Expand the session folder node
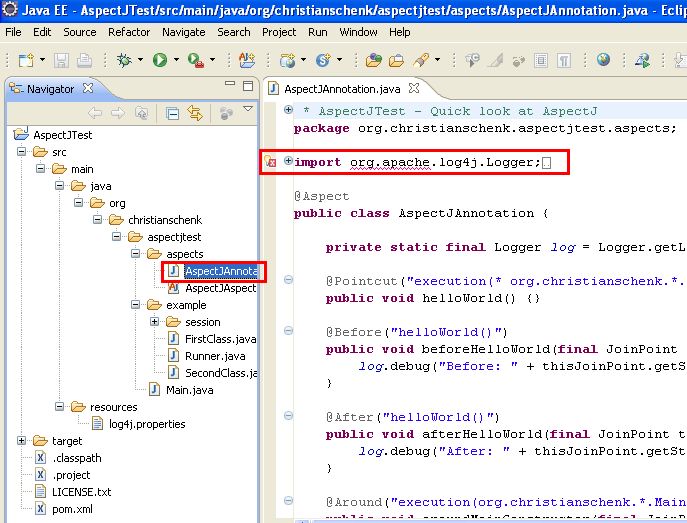The image size is (687, 523). [x=154, y=322]
